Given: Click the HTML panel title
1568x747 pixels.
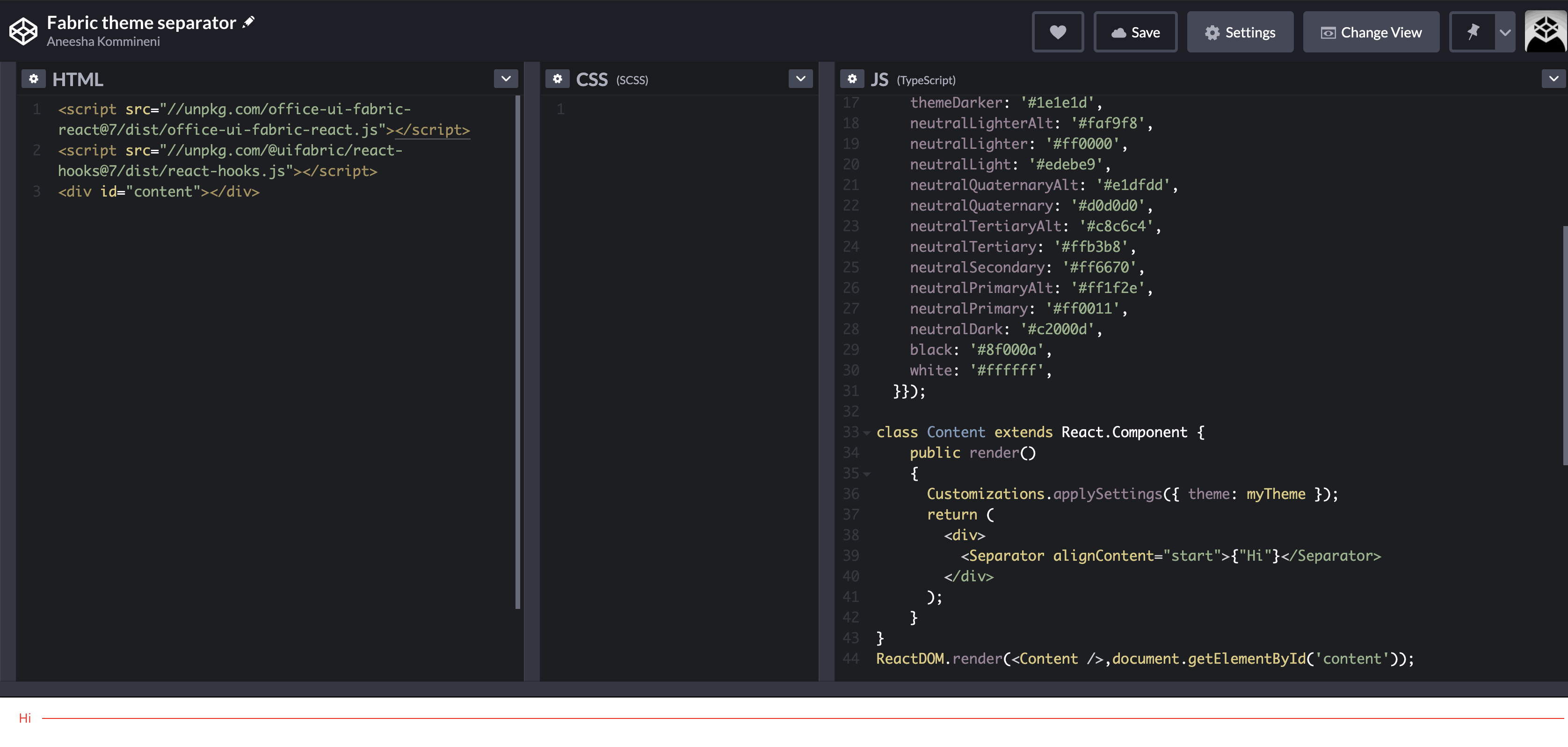Looking at the screenshot, I should (78, 79).
